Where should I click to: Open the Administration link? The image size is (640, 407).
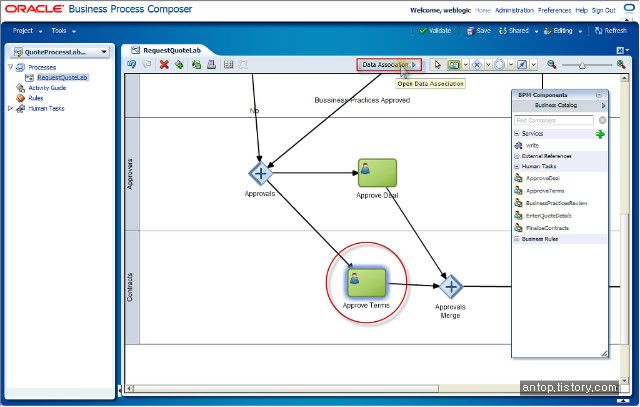(x=514, y=10)
